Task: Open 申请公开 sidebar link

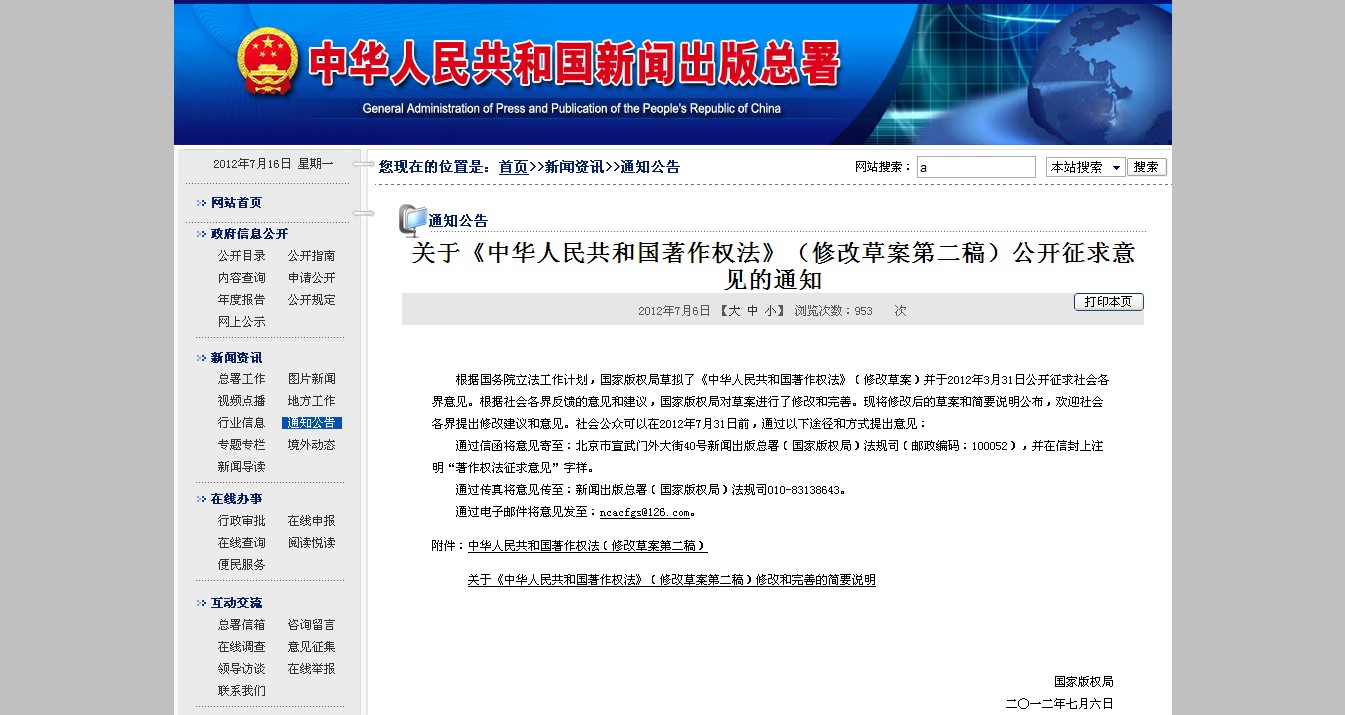Action: 312,278
